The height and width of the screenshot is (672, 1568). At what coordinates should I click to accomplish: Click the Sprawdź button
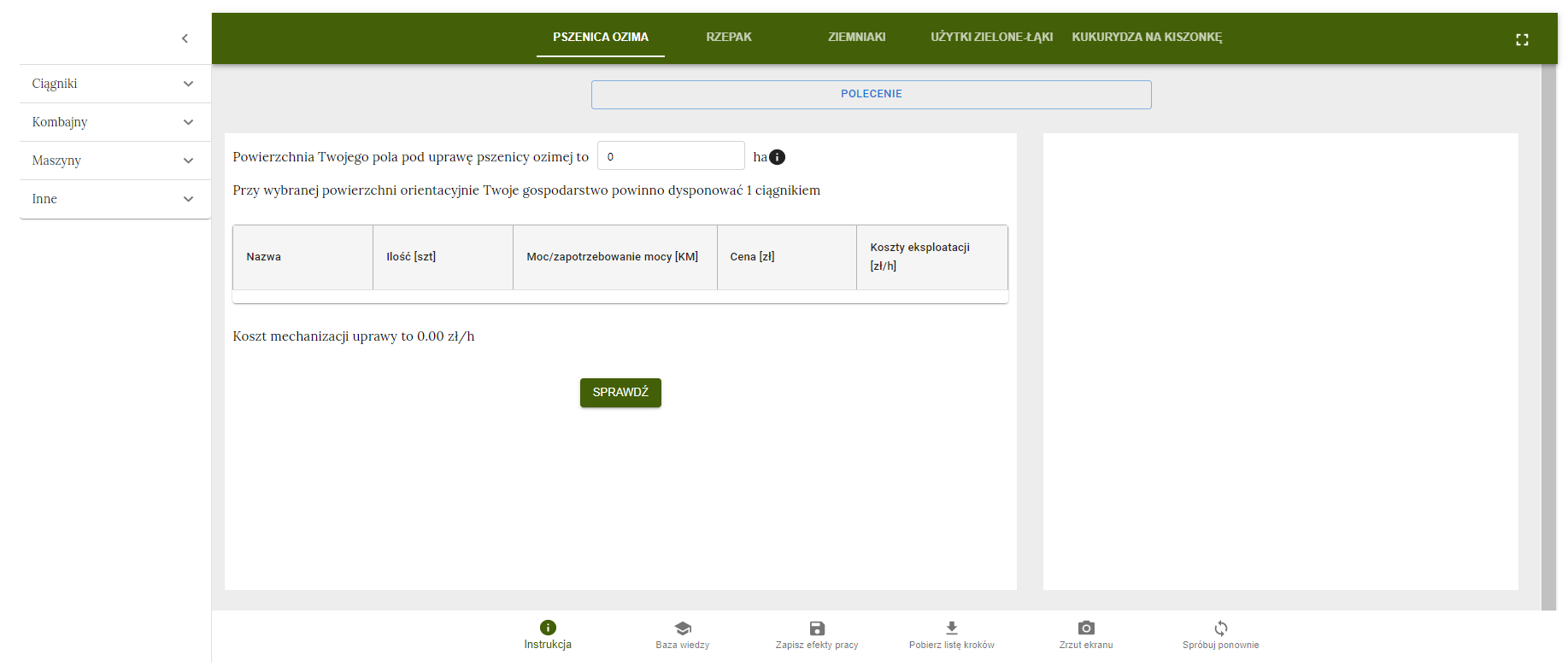click(x=620, y=393)
